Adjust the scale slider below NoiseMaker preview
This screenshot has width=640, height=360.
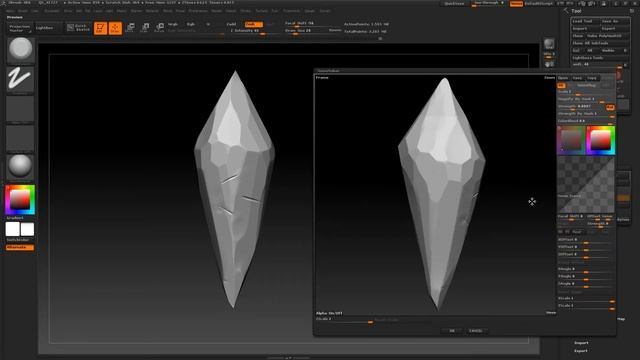pyautogui.click(x=344, y=320)
